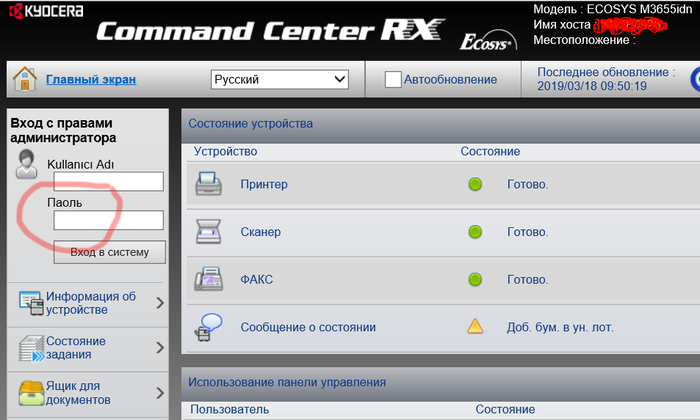700x420 pixels.
Task: Click the scanner icon in device status
Action: [208, 232]
